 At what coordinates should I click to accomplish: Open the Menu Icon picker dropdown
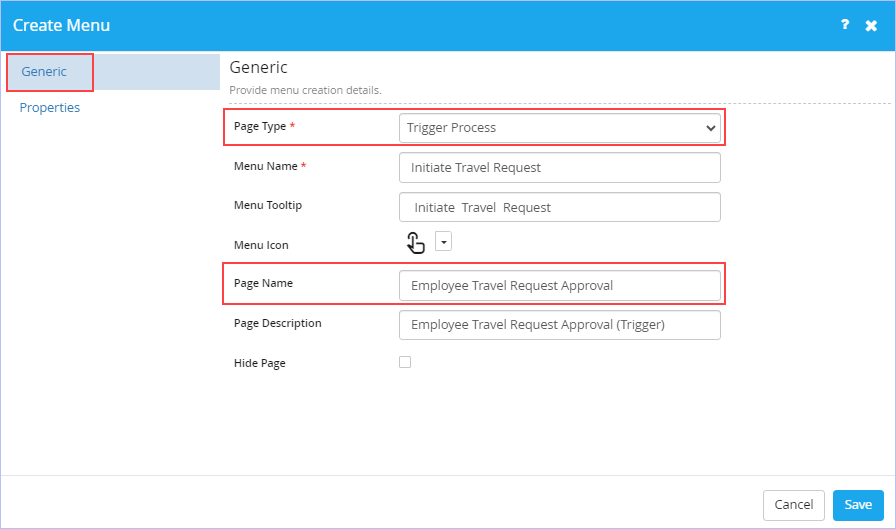[443, 241]
